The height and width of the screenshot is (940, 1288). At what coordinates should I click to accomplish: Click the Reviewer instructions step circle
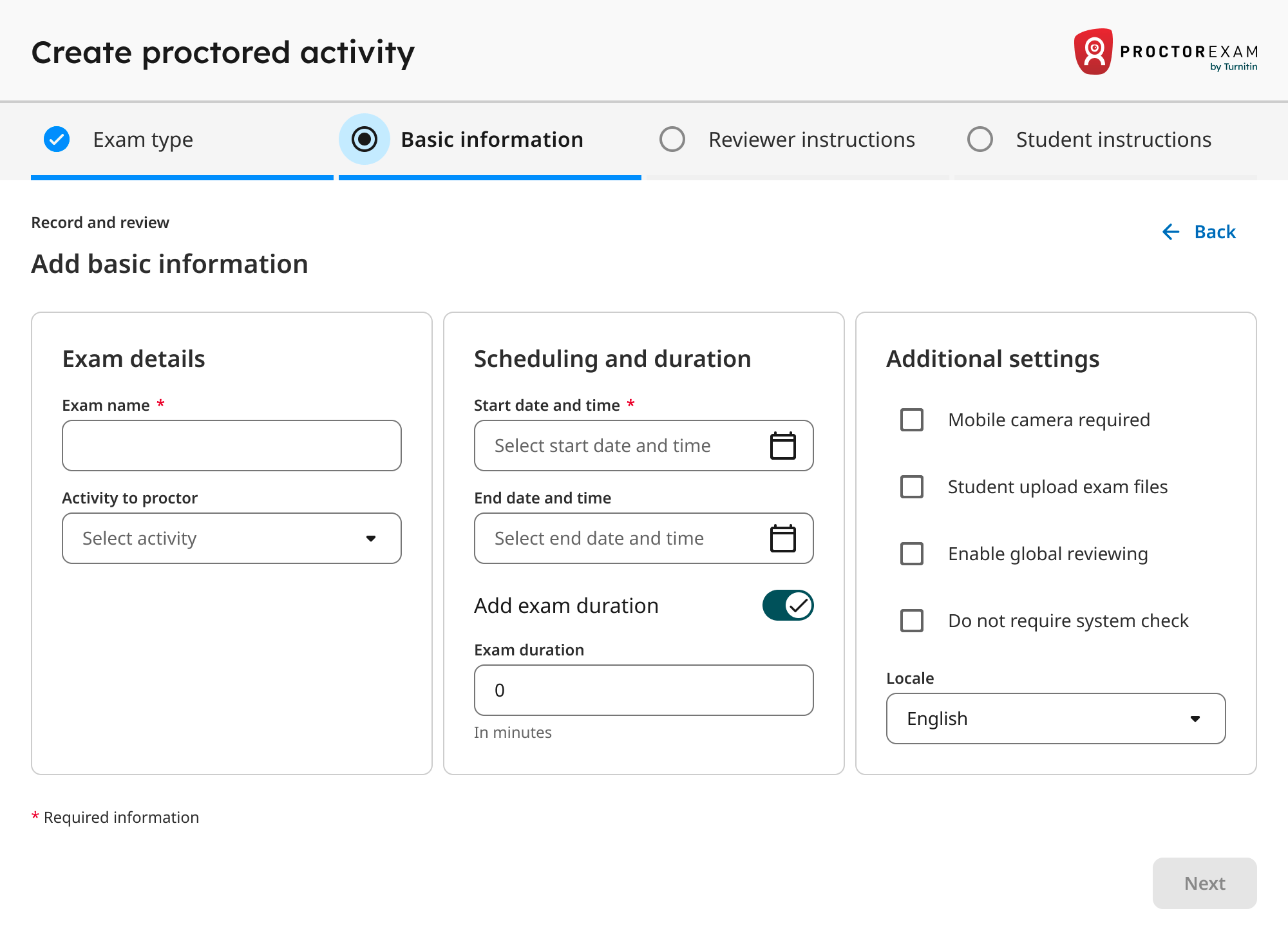[x=672, y=139]
